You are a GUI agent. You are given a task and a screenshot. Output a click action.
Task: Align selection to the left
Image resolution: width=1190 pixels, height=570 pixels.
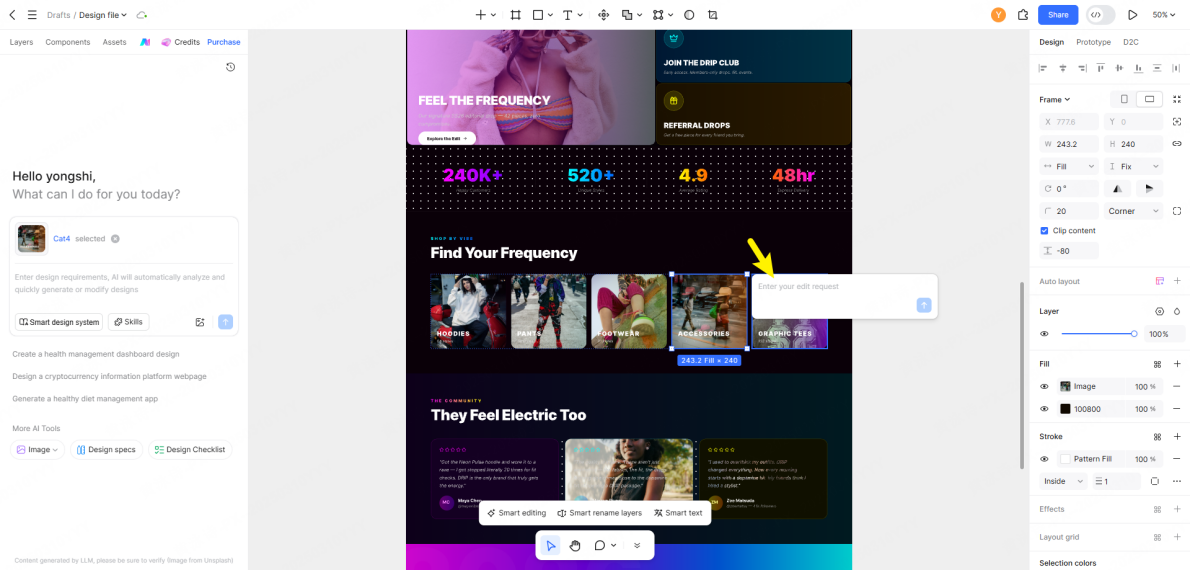pyautogui.click(x=1043, y=68)
